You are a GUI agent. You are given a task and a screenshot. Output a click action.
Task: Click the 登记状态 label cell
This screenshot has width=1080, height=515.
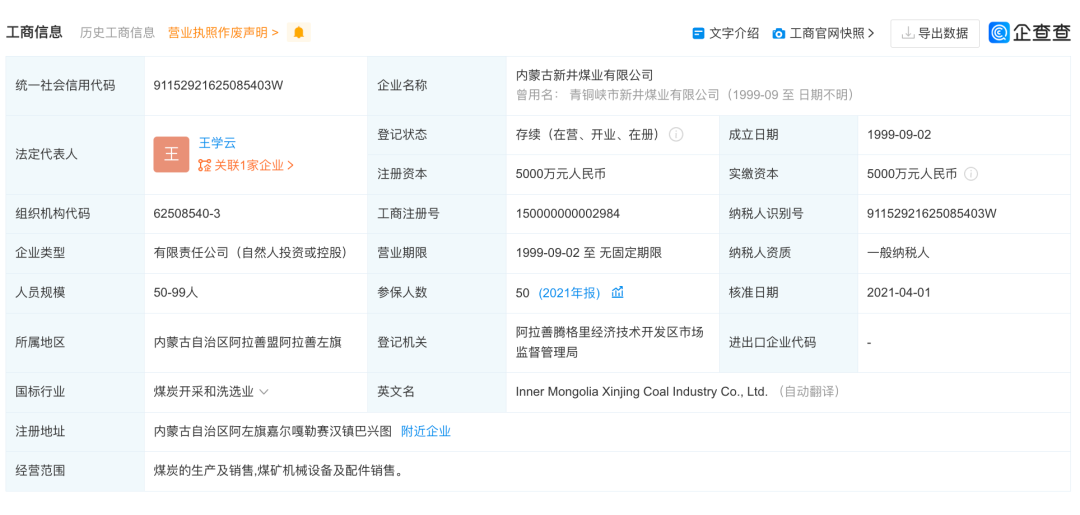click(437, 134)
